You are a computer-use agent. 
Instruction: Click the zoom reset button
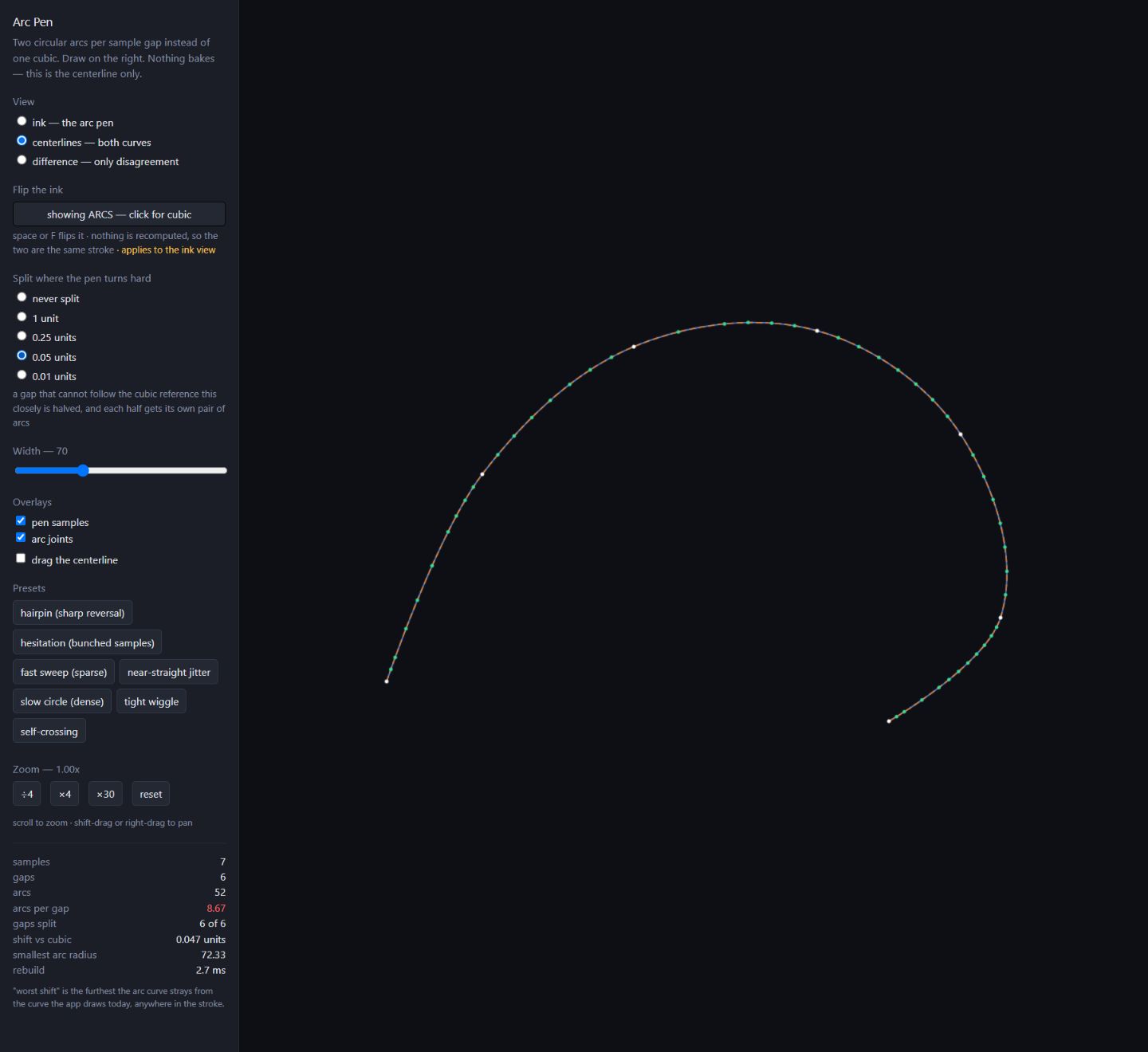pyautogui.click(x=151, y=794)
